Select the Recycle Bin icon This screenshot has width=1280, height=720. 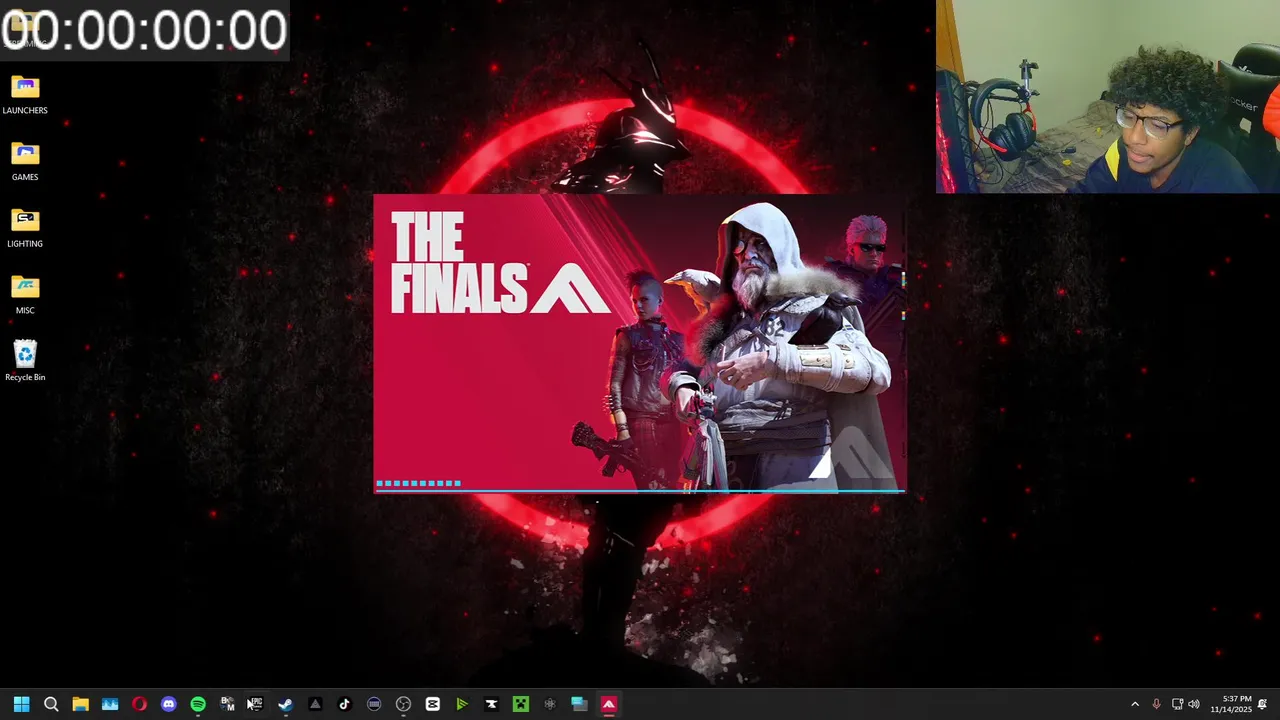coord(25,362)
